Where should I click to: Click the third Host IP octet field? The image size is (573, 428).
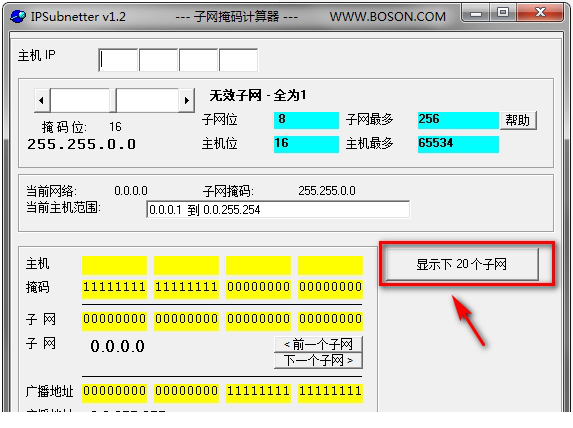(199, 60)
